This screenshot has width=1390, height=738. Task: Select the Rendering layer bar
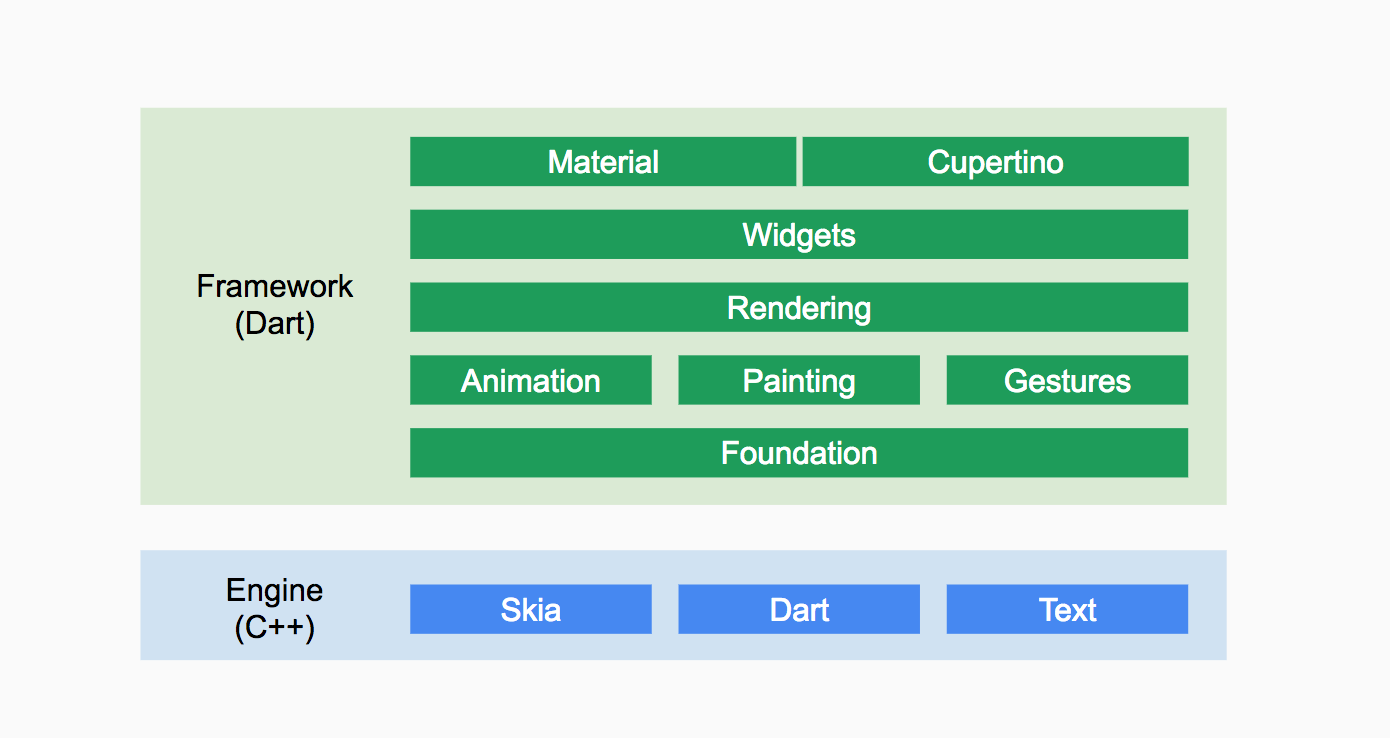point(799,308)
